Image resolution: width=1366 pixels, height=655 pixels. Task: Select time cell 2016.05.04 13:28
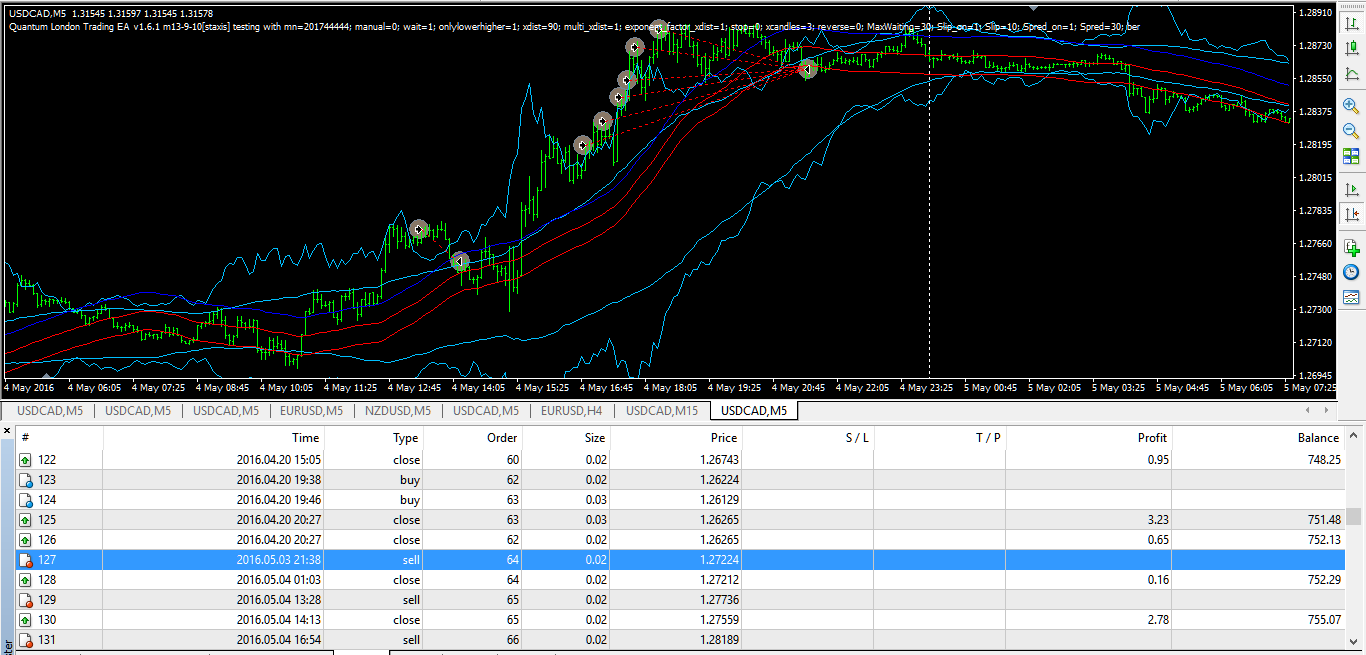pos(278,600)
